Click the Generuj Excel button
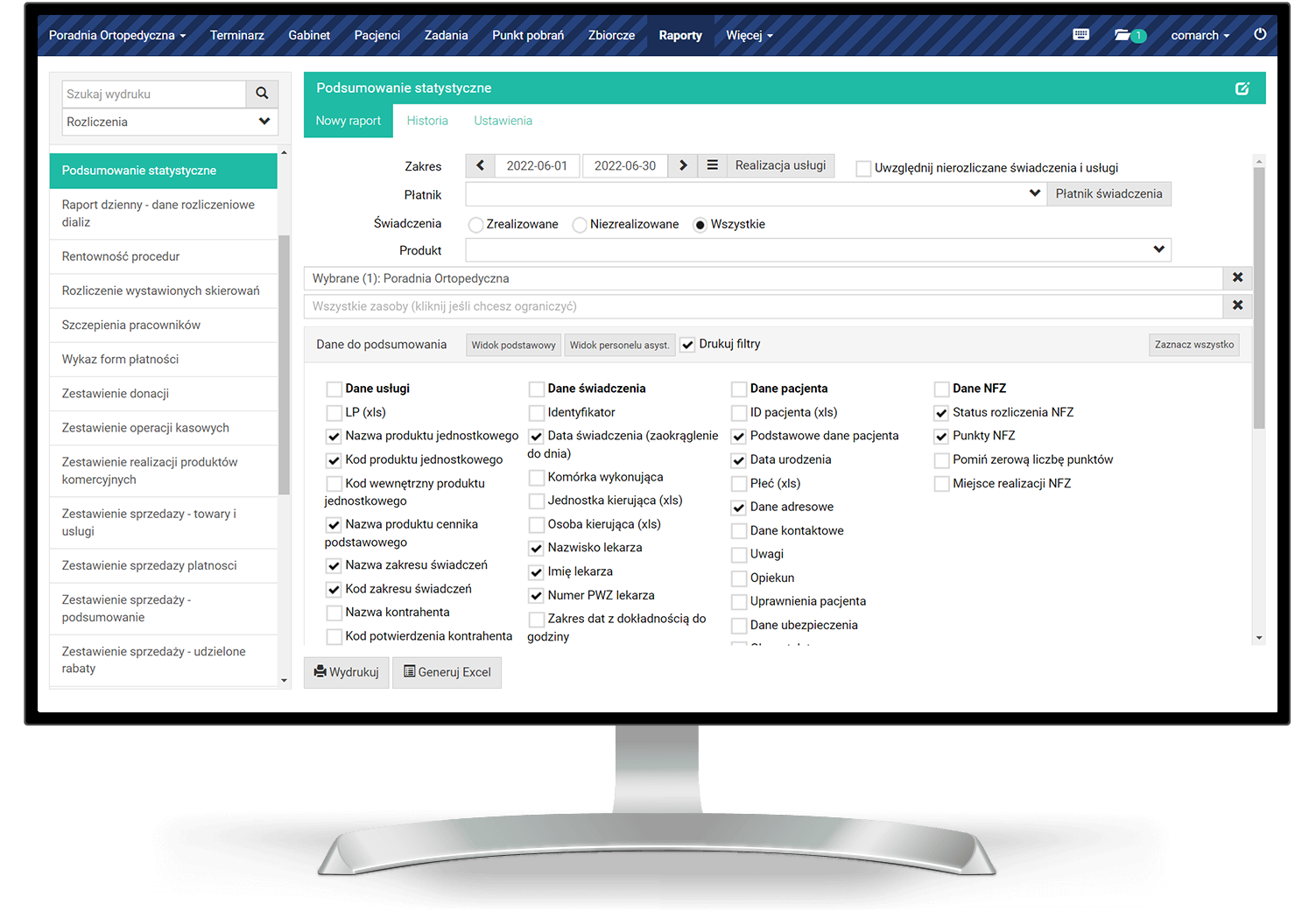The width and height of the screenshot is (1316, 911). (447, 672)
